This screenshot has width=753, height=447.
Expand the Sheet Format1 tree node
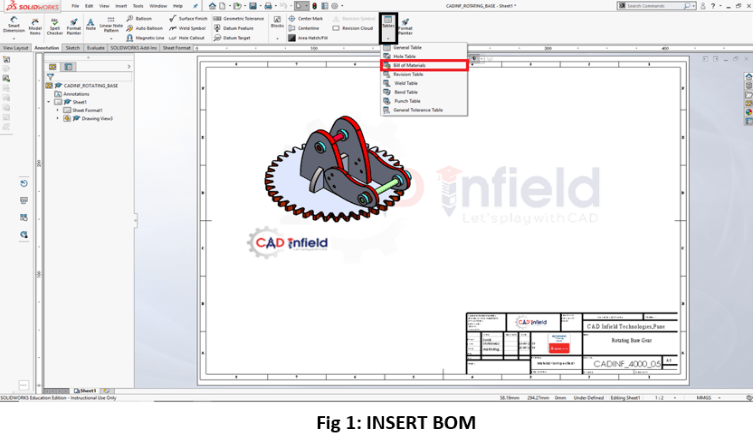[x=58, y=110]
